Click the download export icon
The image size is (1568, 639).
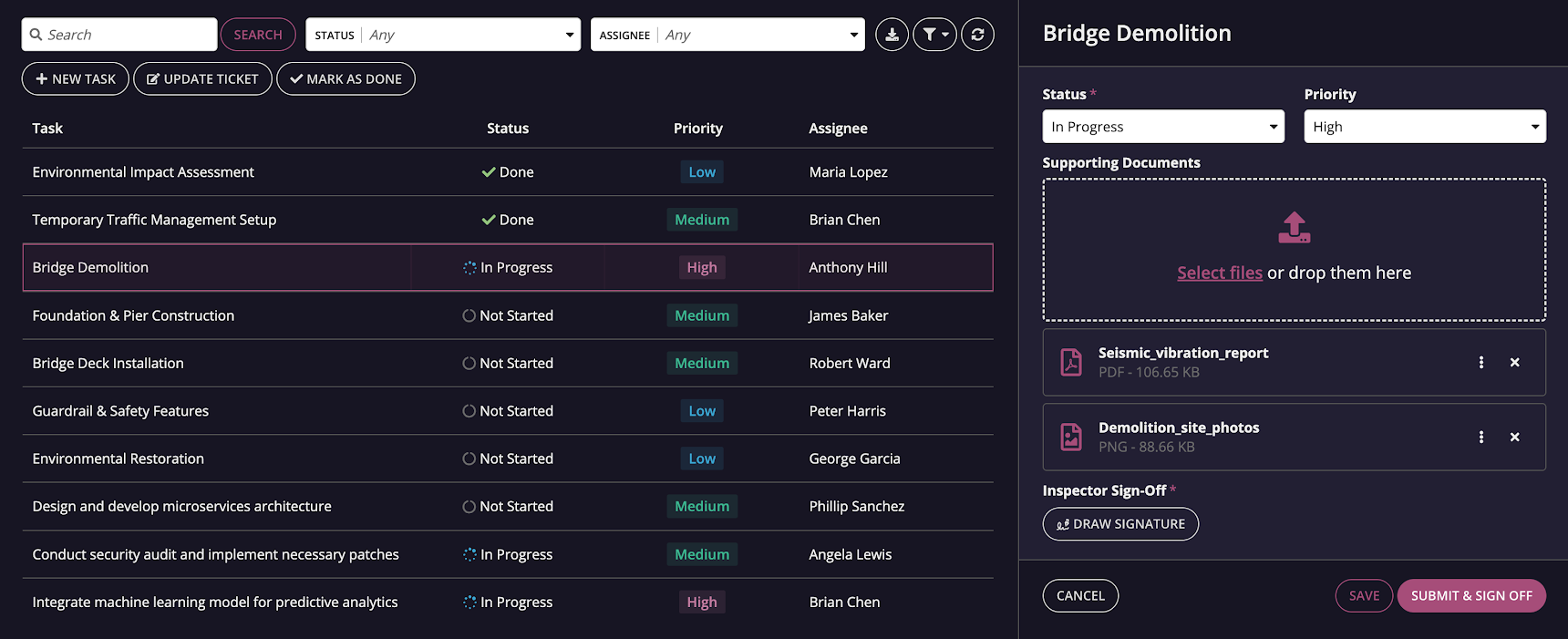coord(892,35)
